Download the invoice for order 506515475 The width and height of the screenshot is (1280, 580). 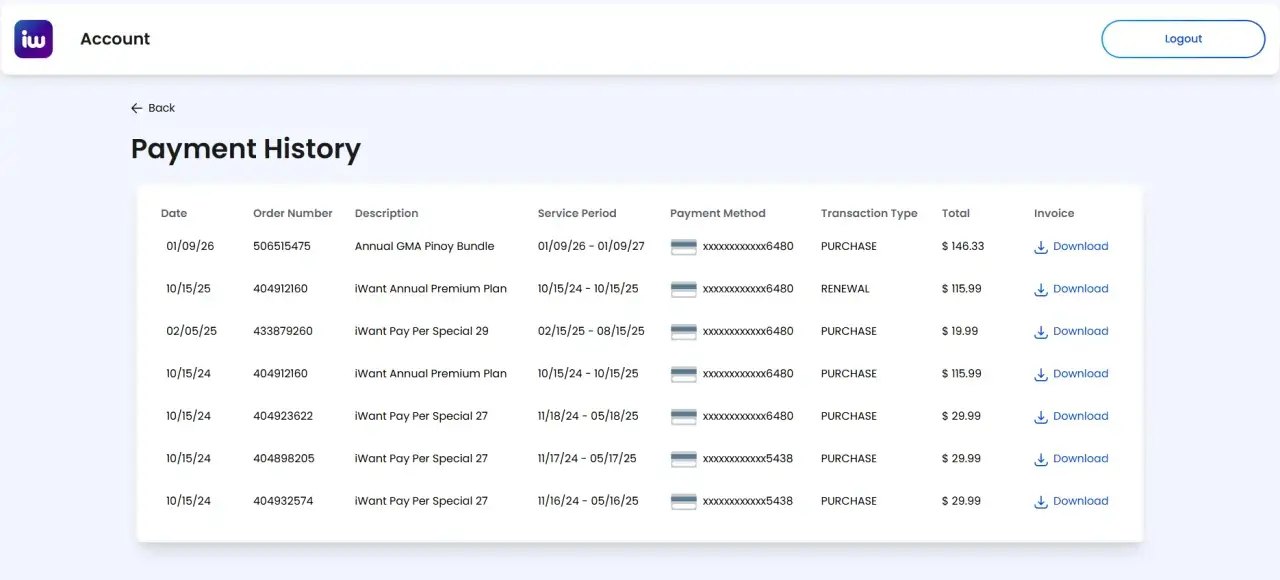tap(1071, 246)
